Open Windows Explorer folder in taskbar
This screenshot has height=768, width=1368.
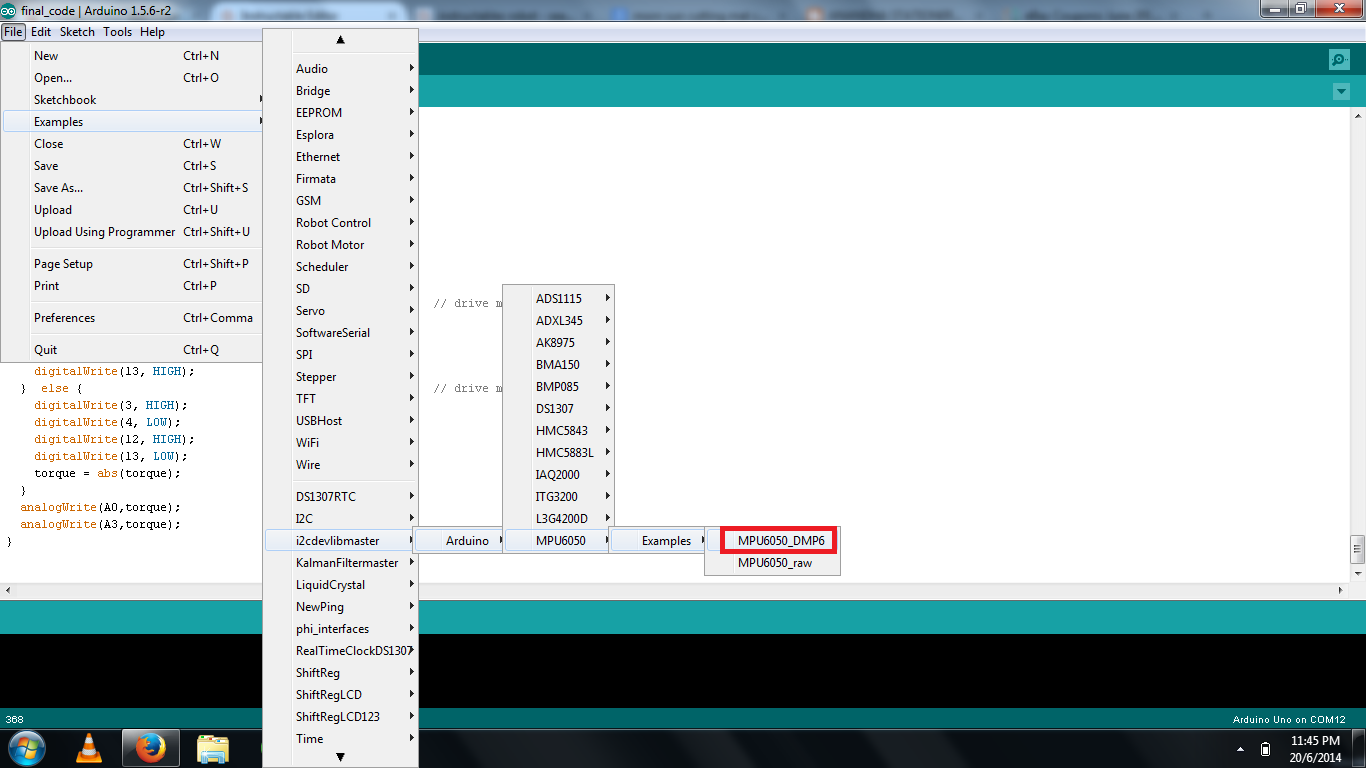click(x=213, y=747)
